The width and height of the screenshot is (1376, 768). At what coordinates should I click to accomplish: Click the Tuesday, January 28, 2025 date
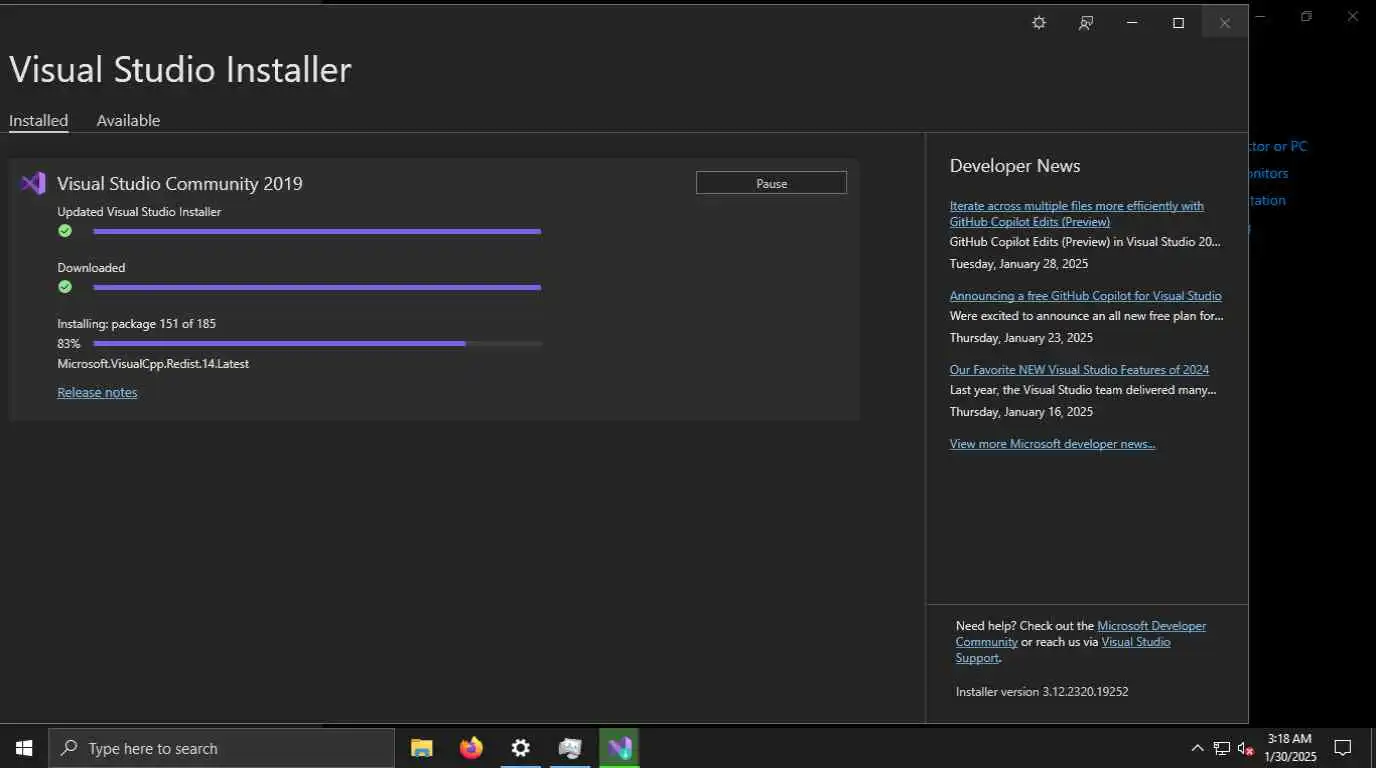tap(1019, 264)
